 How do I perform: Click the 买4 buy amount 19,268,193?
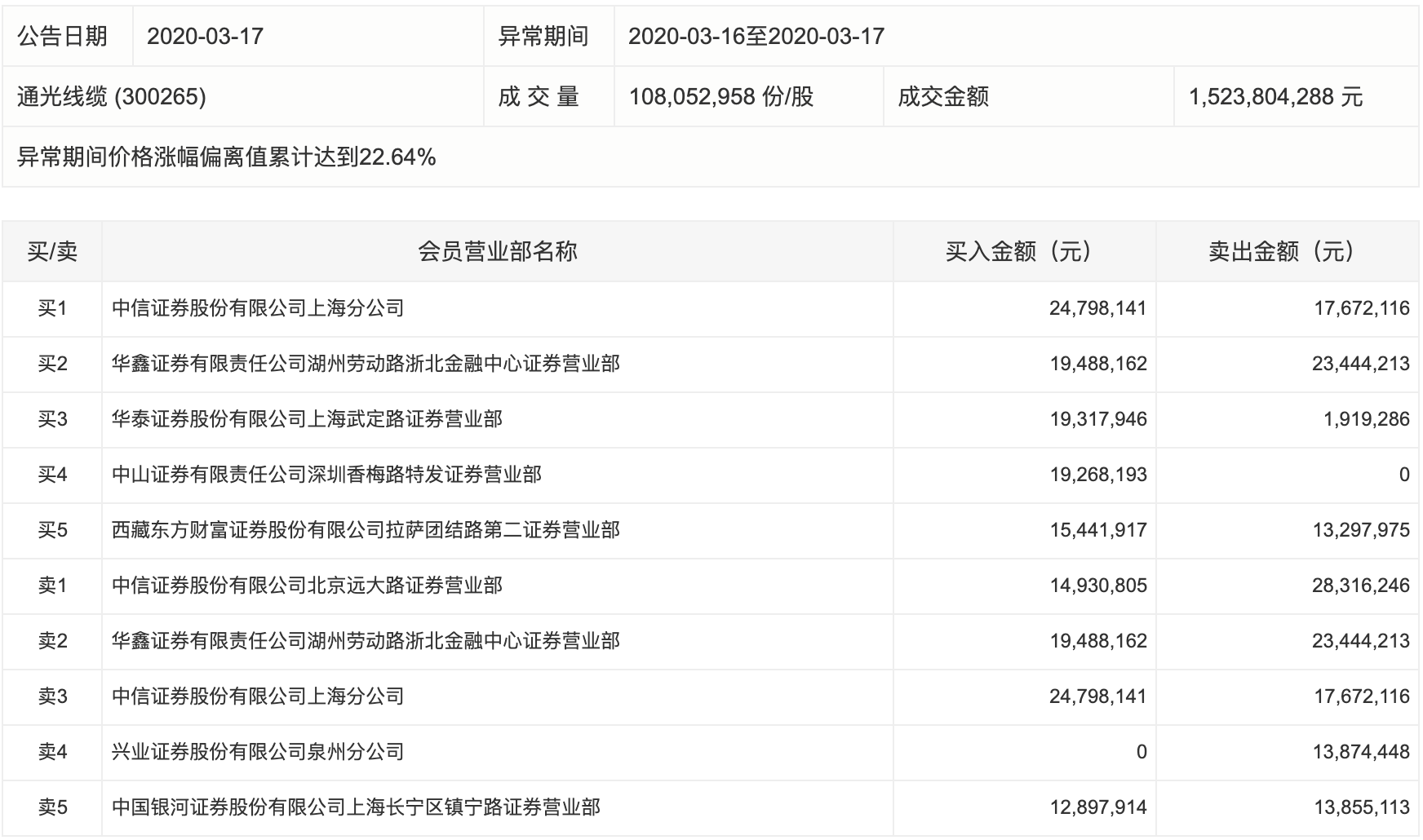click(1097, 475)
